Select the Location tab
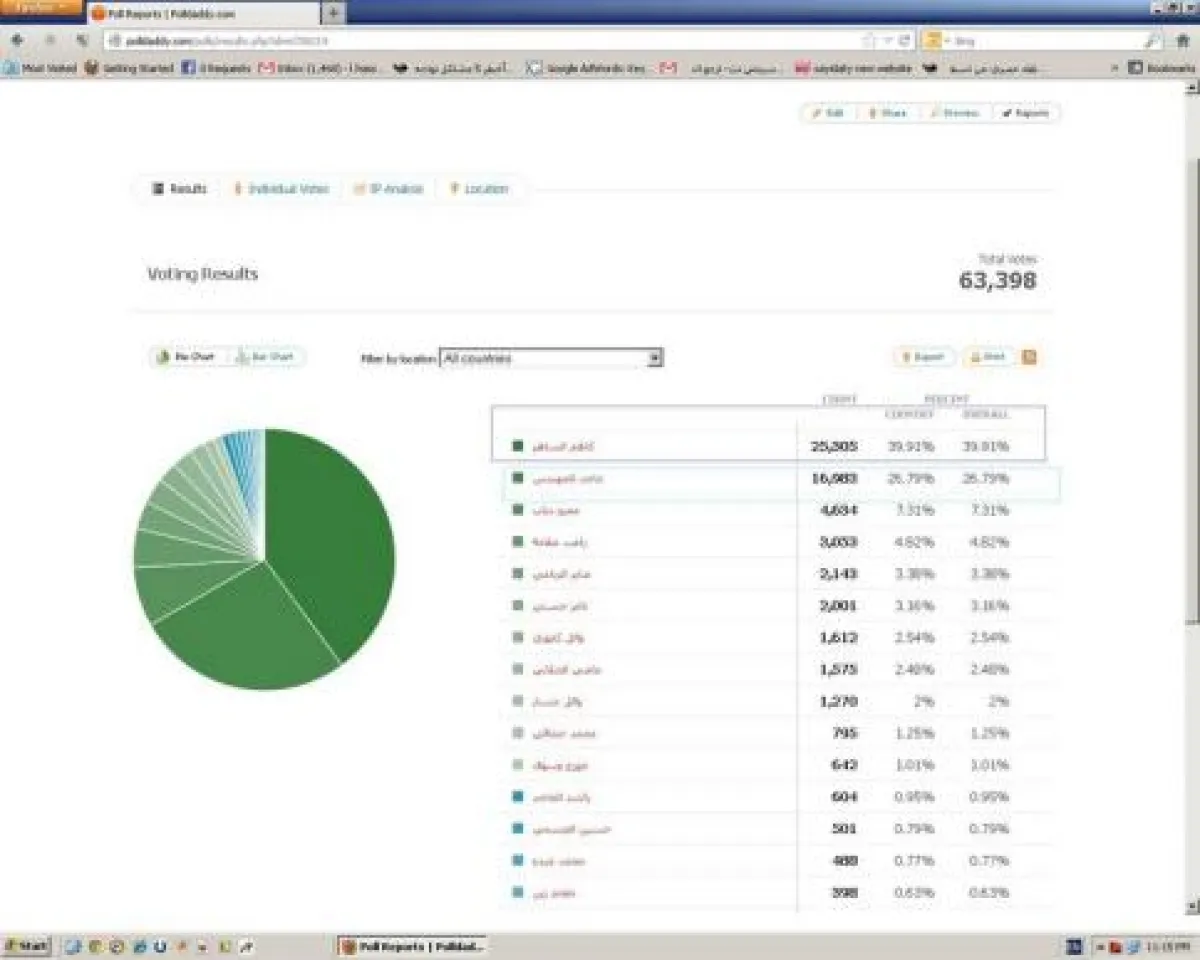The width and height of the screenshot is (1200, 960). pyautogui.click(x=479, y=189)
